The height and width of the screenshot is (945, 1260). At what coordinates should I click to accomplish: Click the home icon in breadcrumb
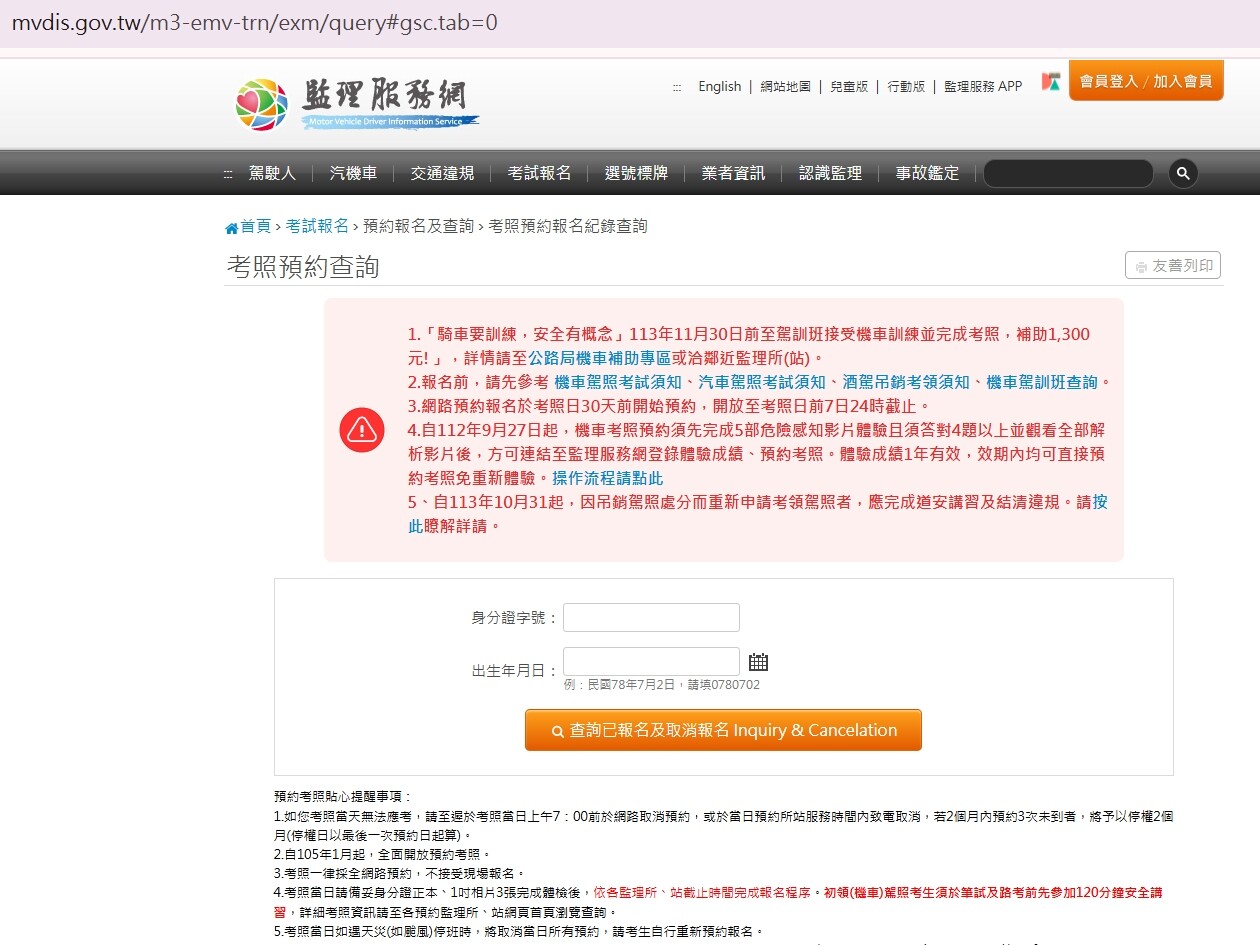point(231,227)
